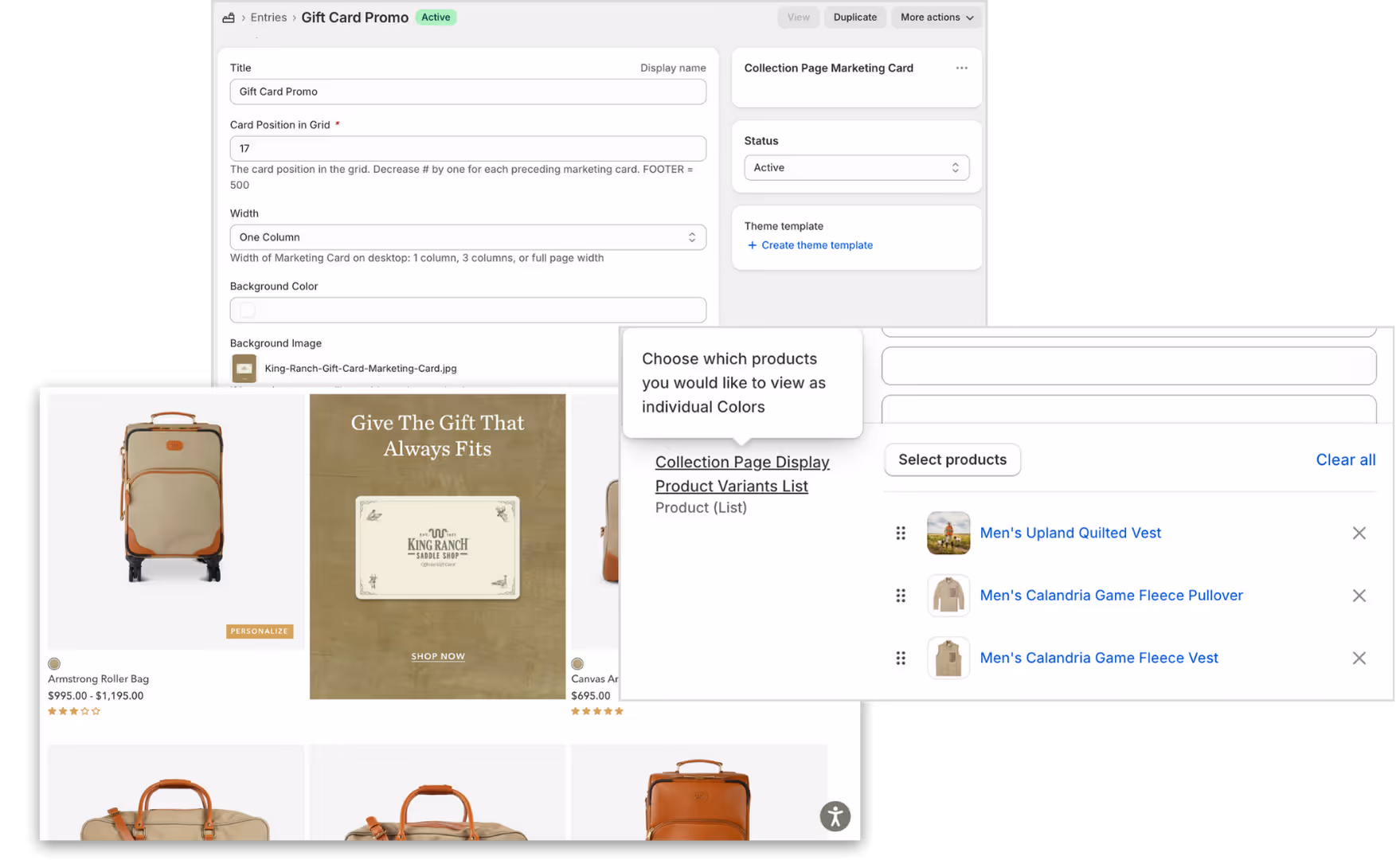Click the Display name label
This screenshot has width=1396, height=868.
point(673,68)
